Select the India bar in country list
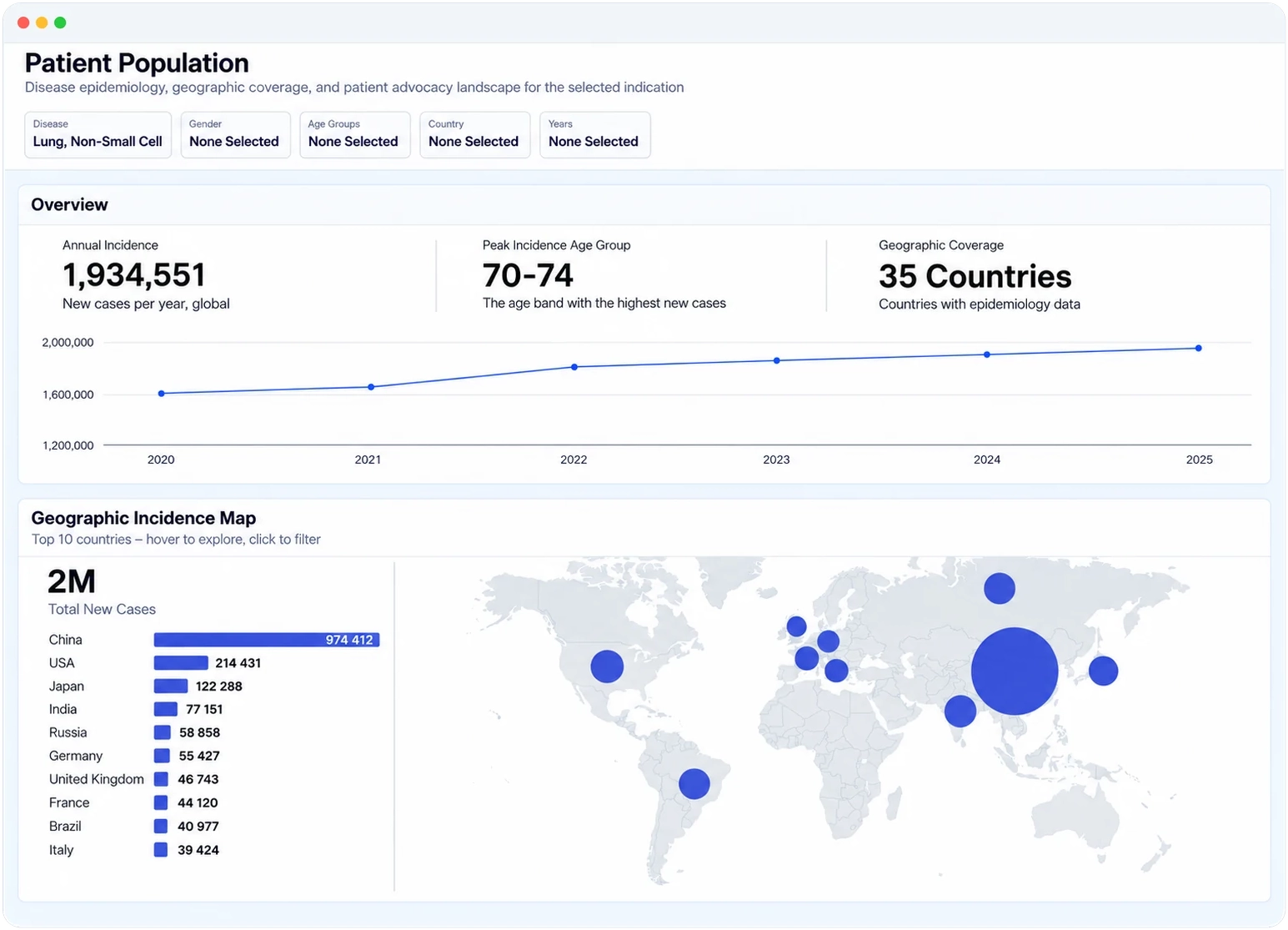Screen dimensions: 1288x930 click(x=166, y=709)
